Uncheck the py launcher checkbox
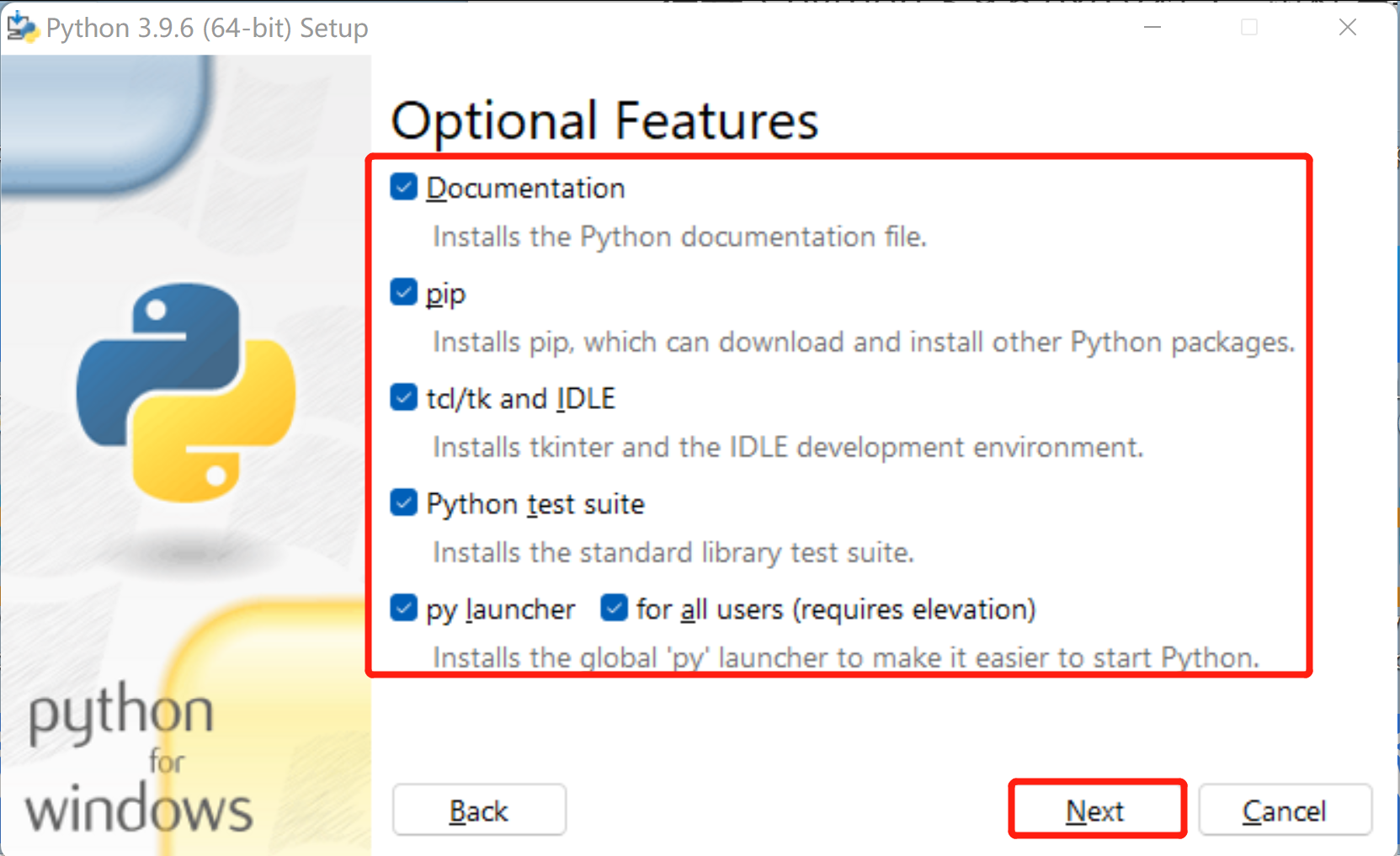Screen dimensions: 1400x856 (404, 608)
